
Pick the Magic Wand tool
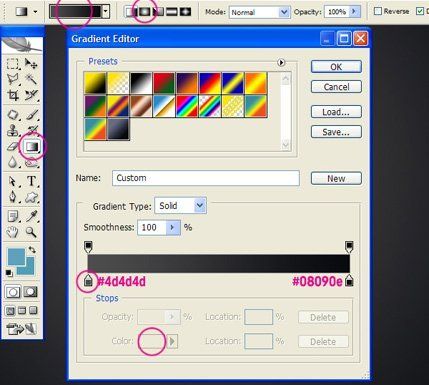pyautogui.click(x=31, y=79)
